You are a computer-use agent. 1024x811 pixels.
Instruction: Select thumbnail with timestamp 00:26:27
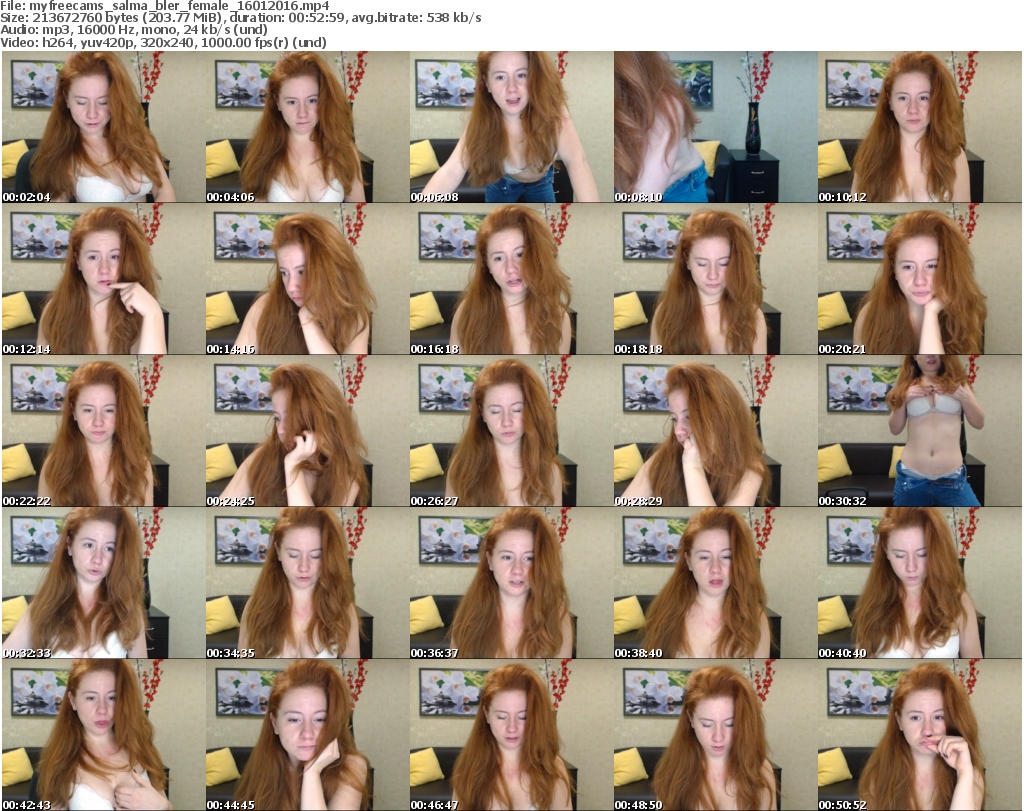pyautogui.click(x=511, y=431)
